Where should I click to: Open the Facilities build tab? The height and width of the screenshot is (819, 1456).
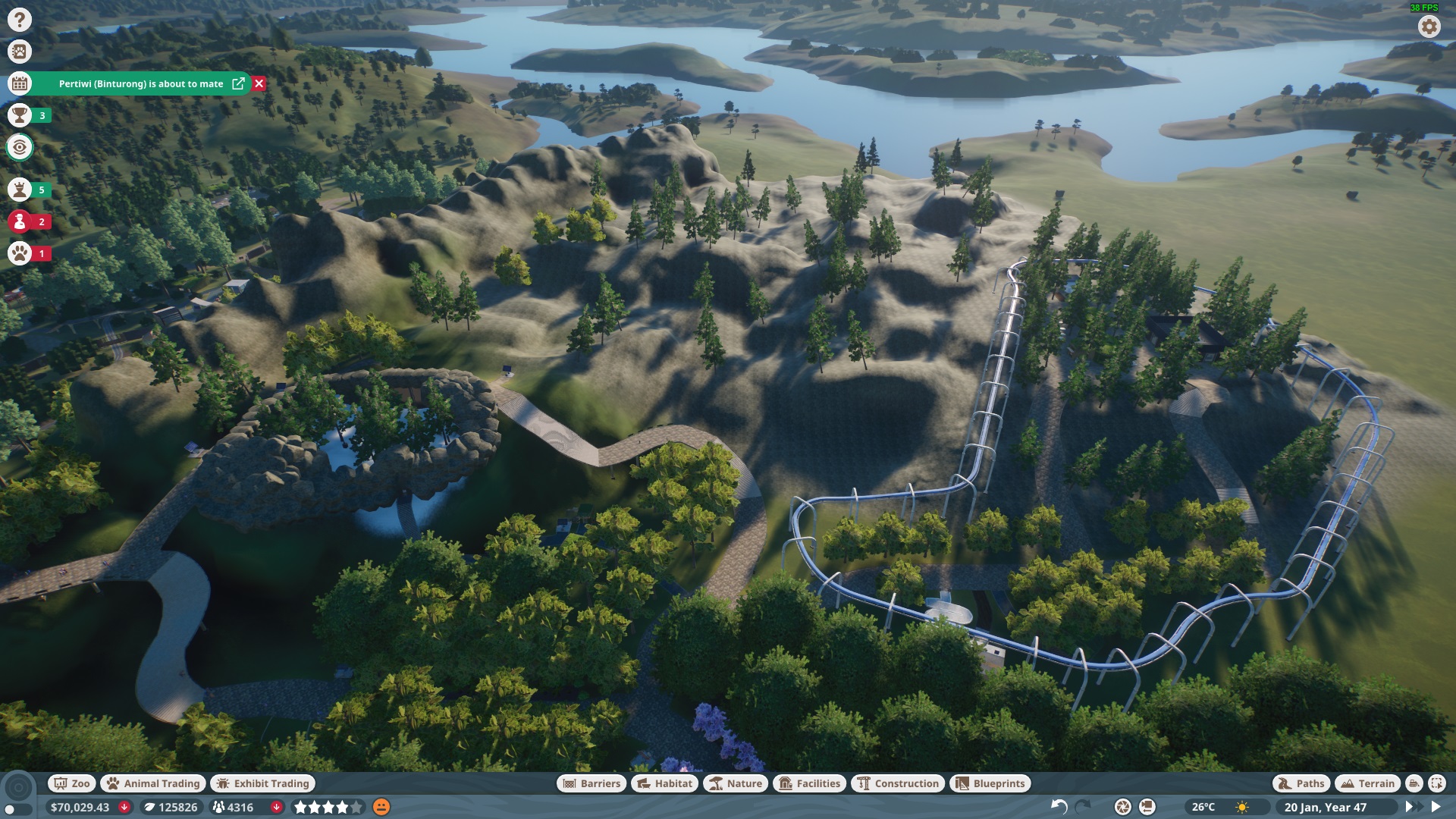pos(810,783)
